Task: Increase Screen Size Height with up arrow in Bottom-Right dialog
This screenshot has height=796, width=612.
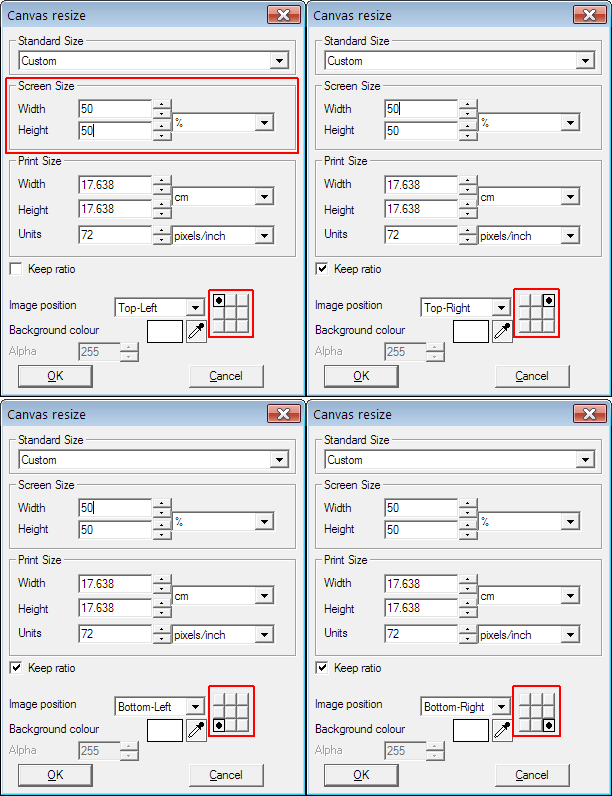Action: (x=468, y=525)
